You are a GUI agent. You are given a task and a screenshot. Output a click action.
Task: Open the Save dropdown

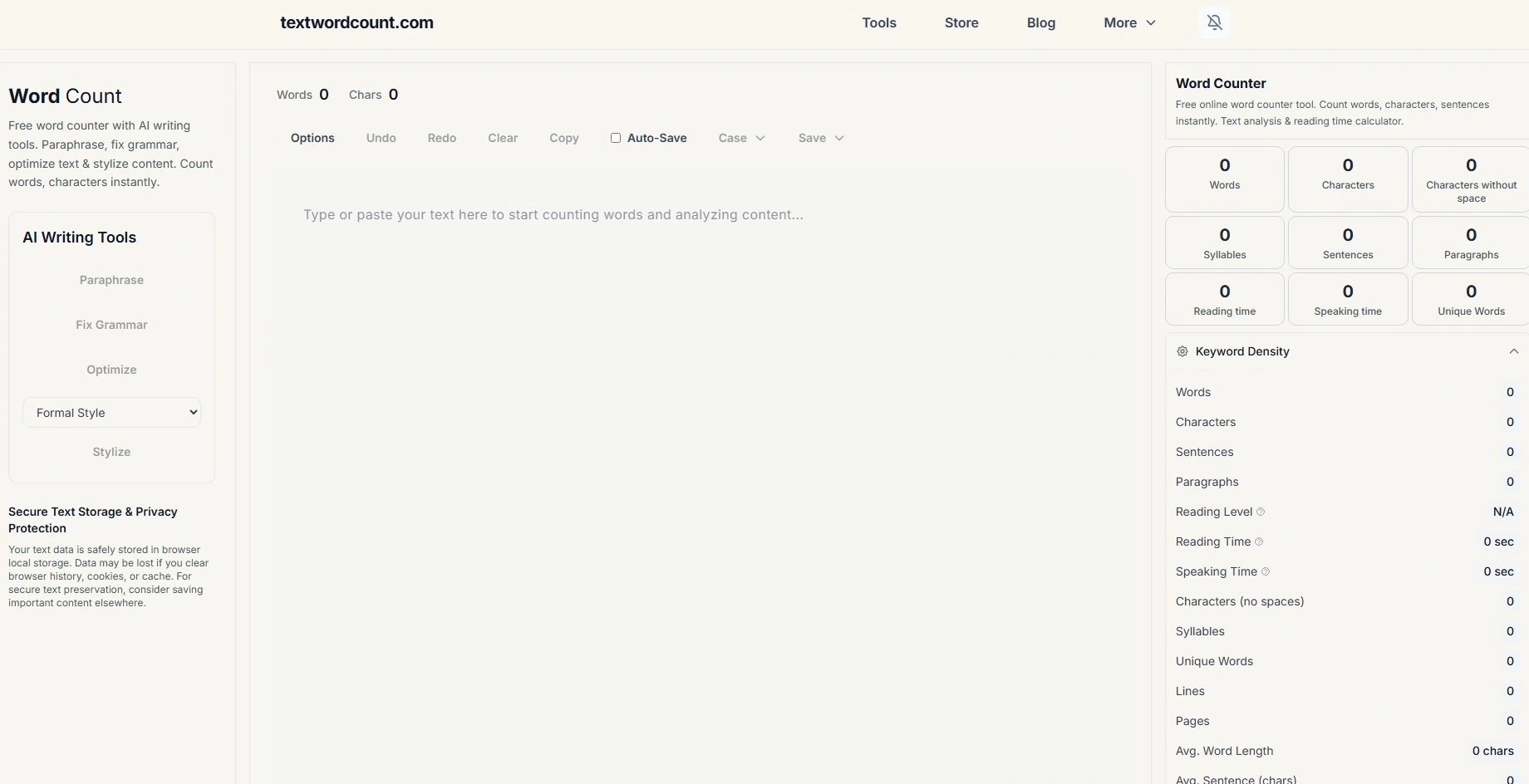(820, 138)
